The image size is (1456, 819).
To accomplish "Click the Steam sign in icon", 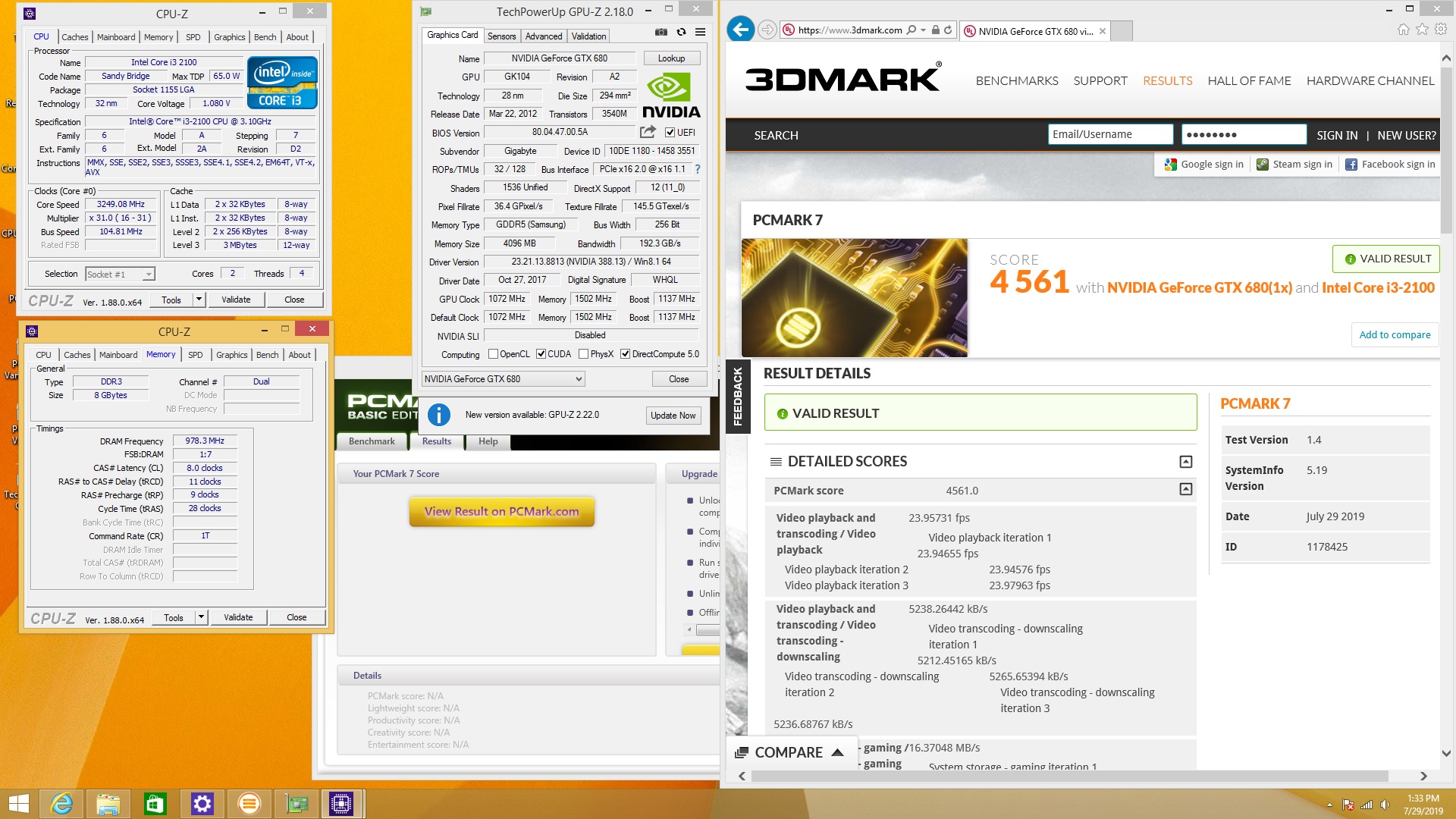I will pos(1263,165).
